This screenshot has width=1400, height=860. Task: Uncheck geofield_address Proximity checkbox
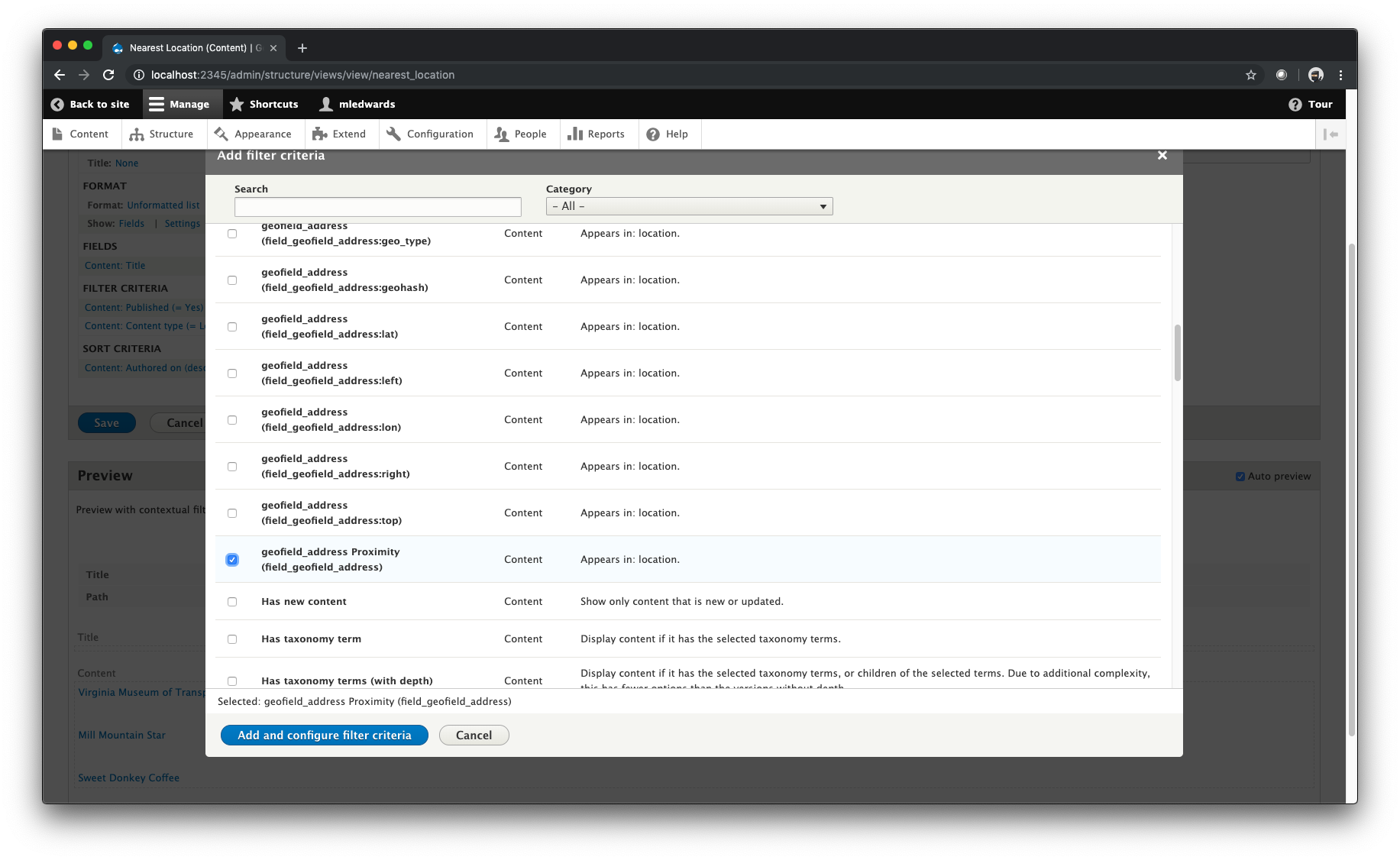coord(232,560)
